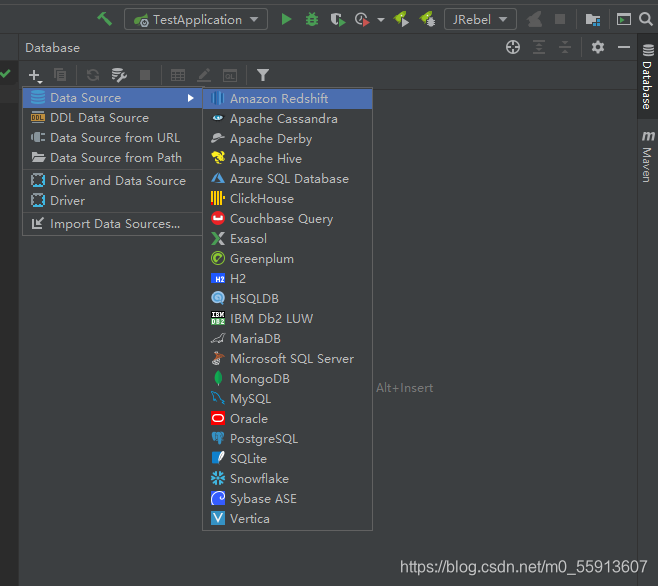Click the Refresh database icon
Viewport: 658px width, 586px height.
coord(93,75)
